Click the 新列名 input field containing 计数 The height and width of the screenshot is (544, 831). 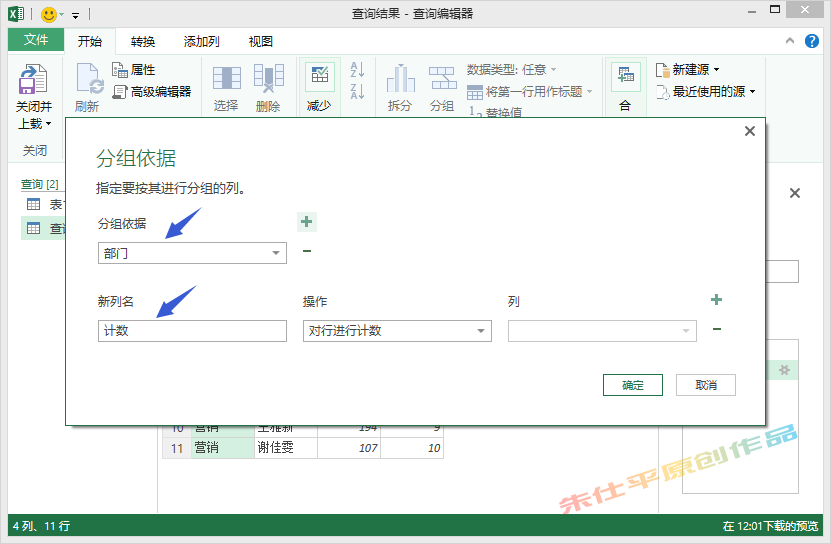192,331
